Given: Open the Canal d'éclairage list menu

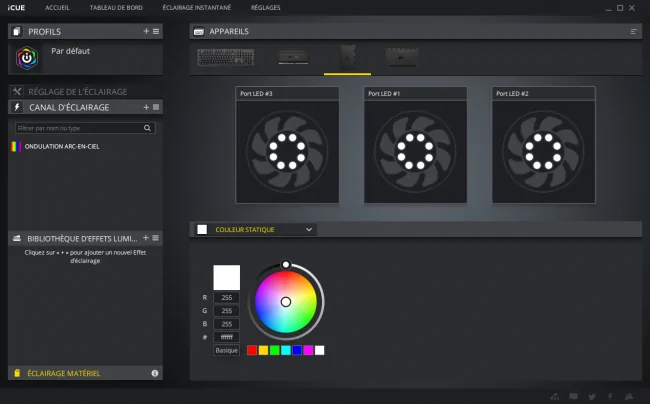Looking at the screenshot, I should [x=156, y=107].
